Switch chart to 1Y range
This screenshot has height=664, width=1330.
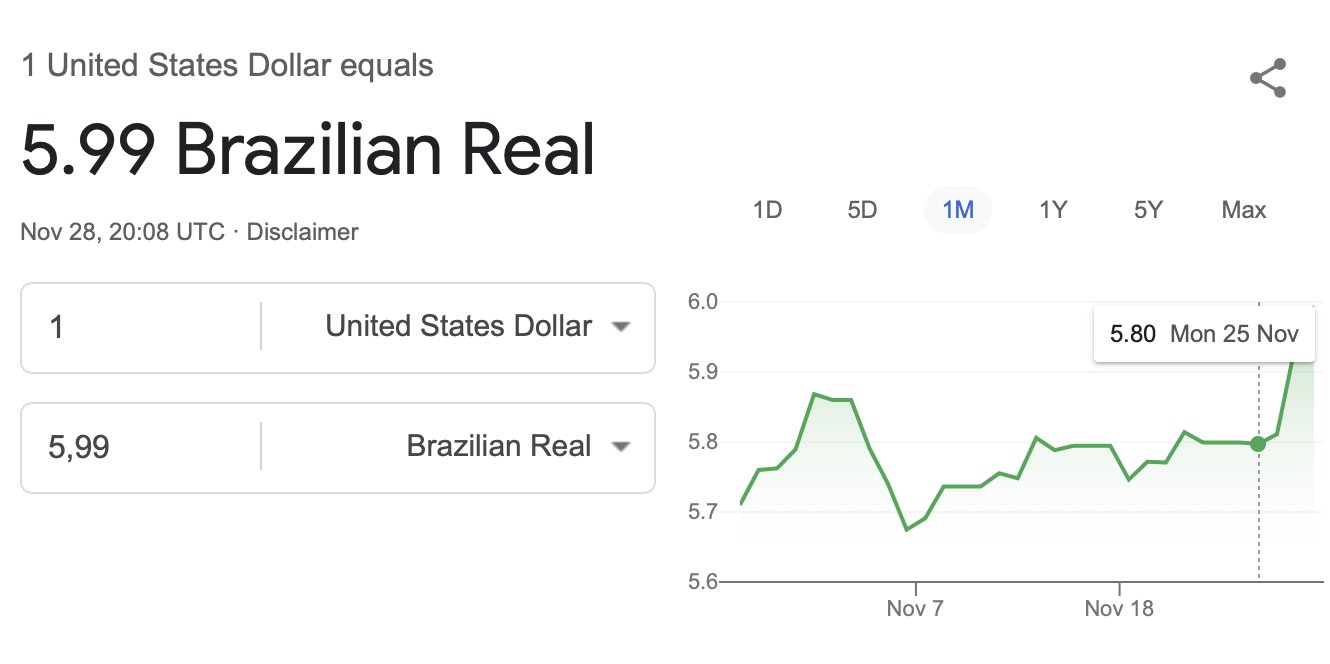[x=1053, y=210]
